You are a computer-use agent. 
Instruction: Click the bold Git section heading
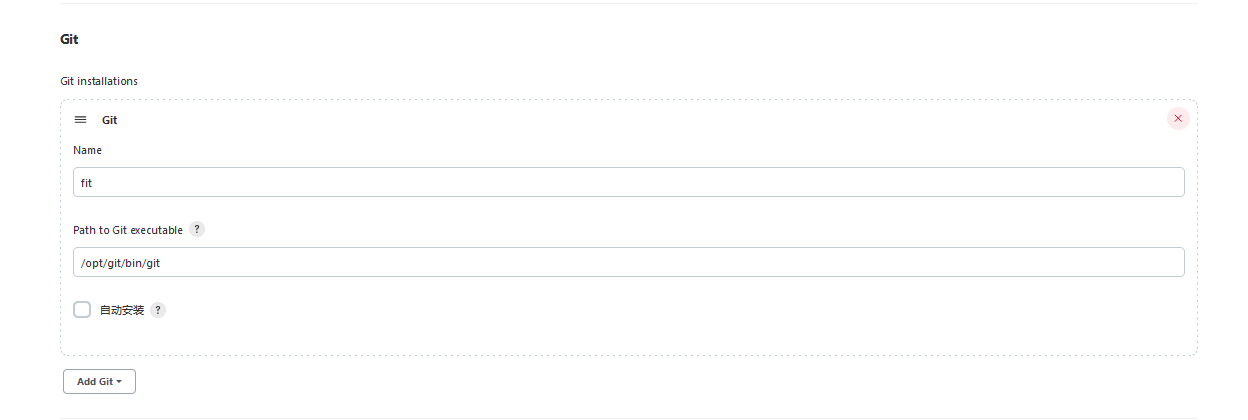69,40
